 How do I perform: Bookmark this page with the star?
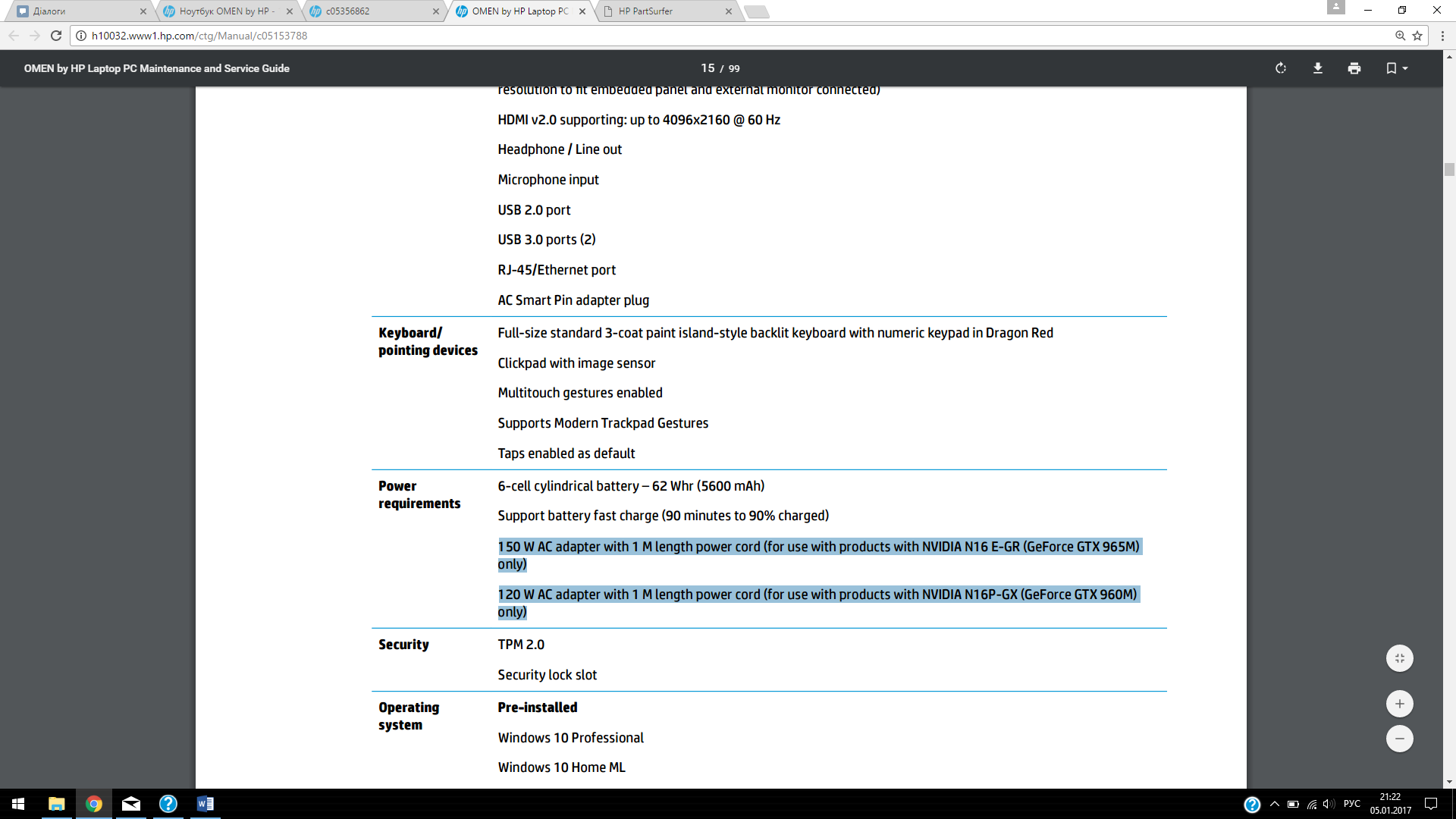1417,36
